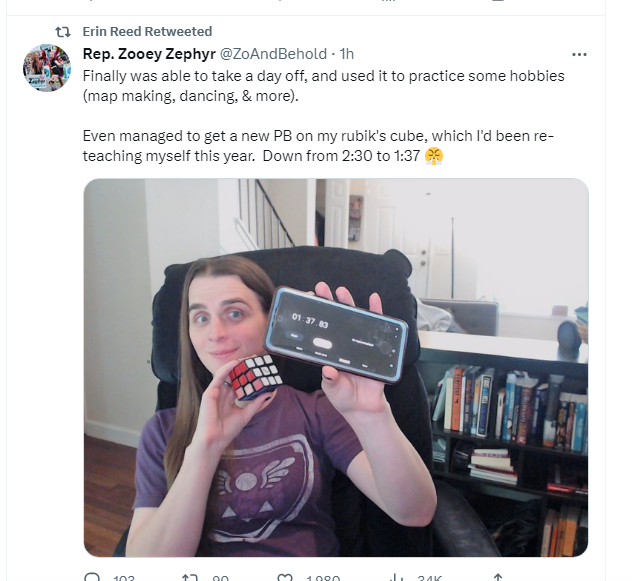Click the 90 retweets count

pyautogui.click(x=220, y=578)
